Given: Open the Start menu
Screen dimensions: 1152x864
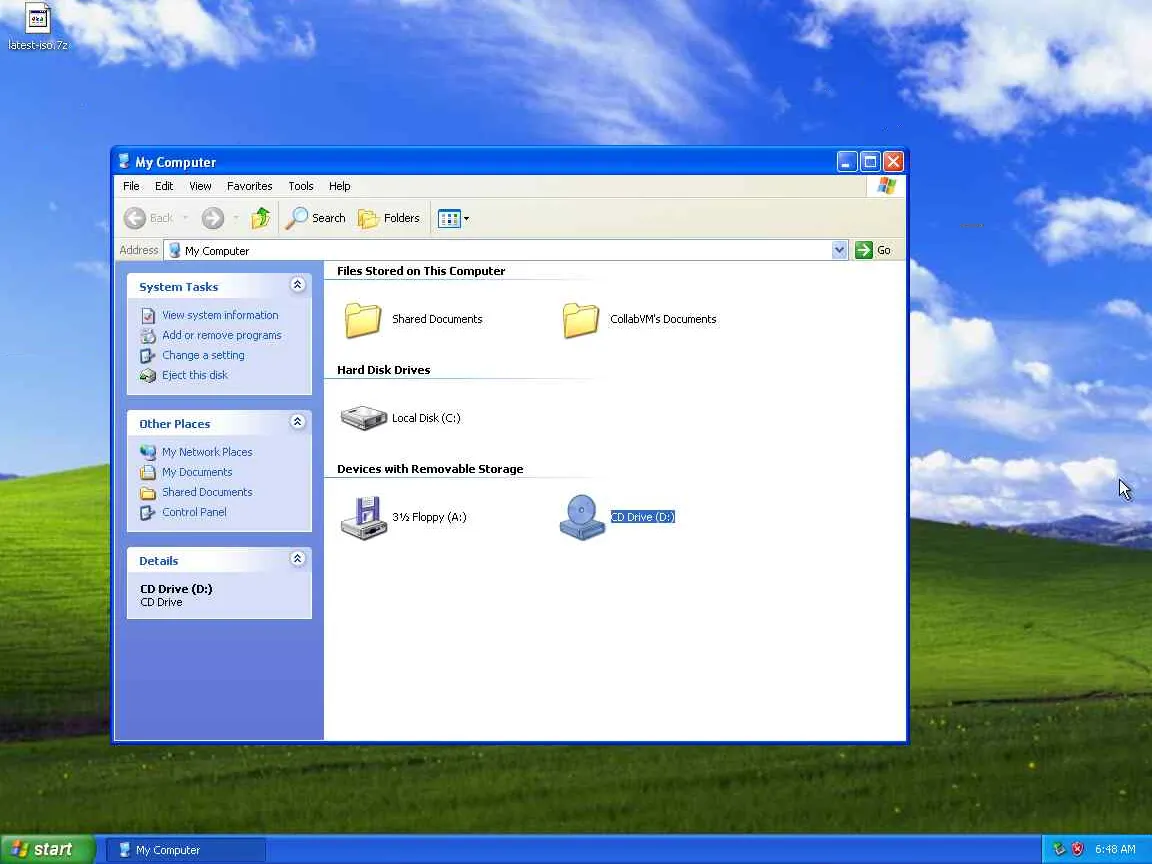Looking at the screenshot, I should pos(48,849).
